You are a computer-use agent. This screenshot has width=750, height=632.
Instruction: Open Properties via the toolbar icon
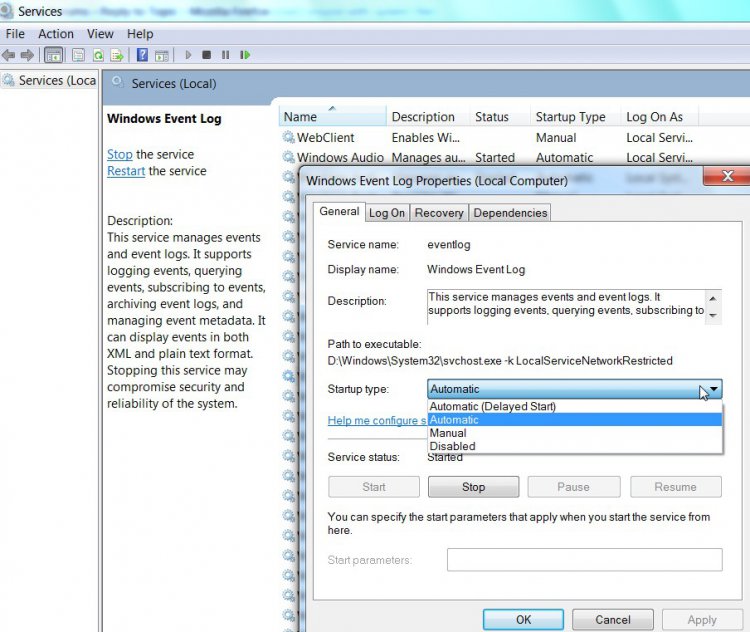coord(78,55)
